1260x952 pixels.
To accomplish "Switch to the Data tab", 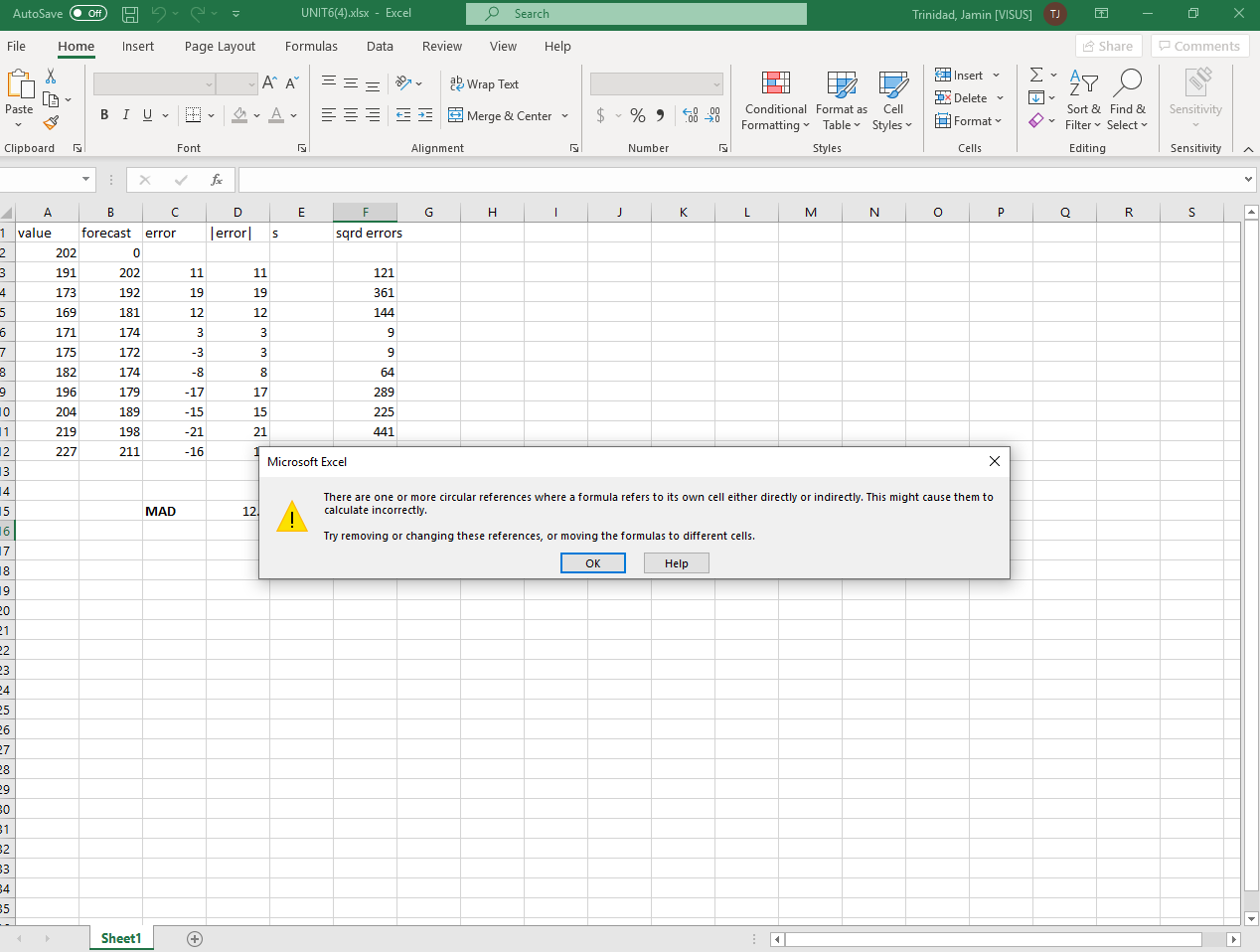I will (380, 46).
